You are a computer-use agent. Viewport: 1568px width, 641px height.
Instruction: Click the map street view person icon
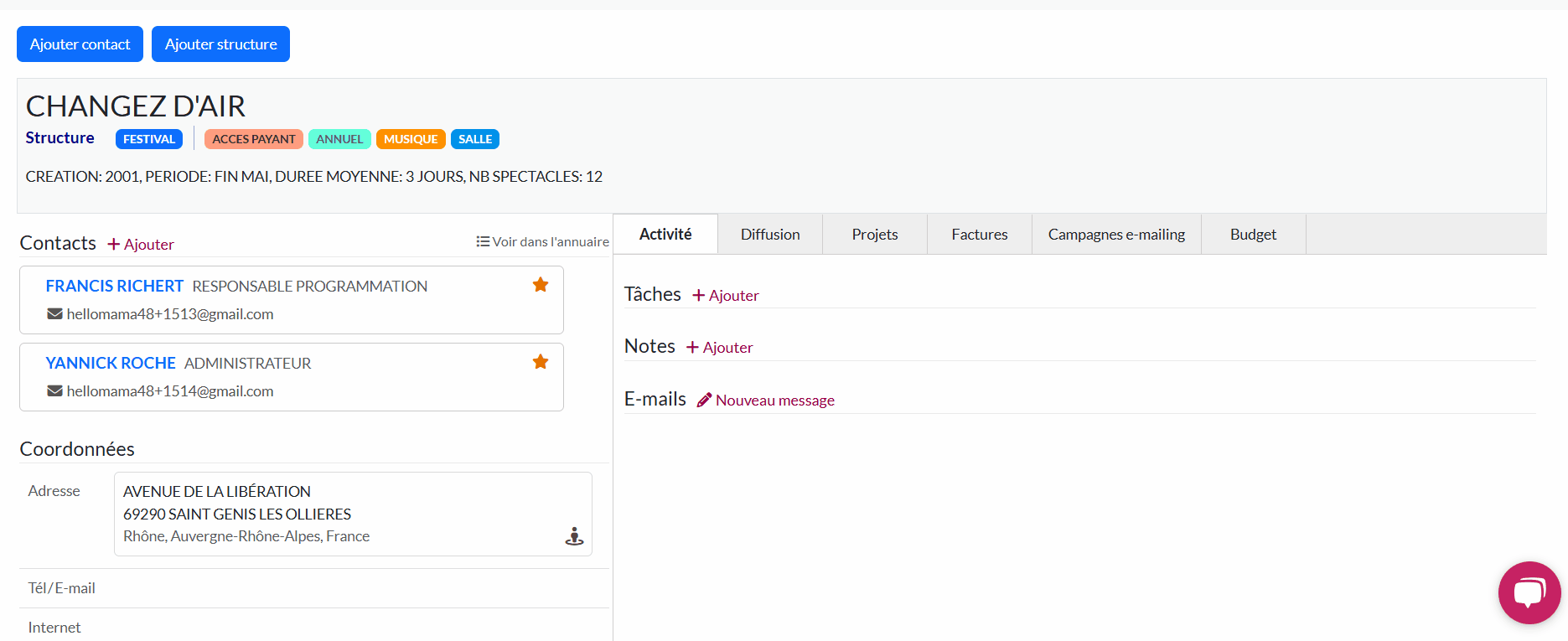(x=574, y=536)
